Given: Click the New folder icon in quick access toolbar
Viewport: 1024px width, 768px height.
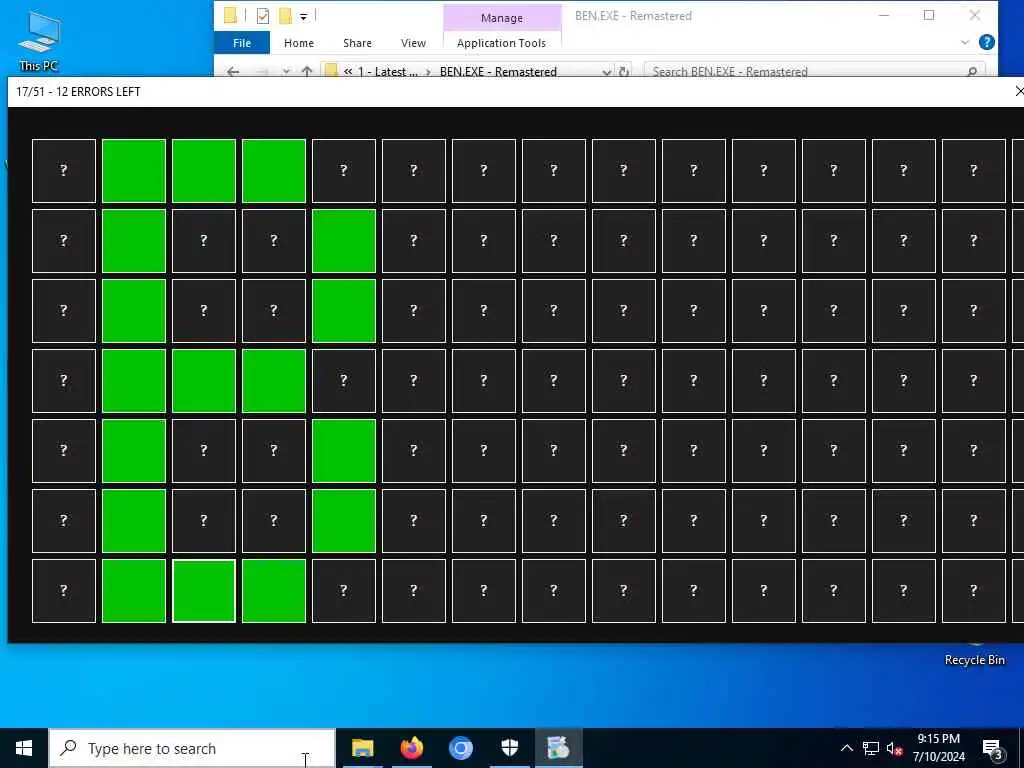Looking at the screenshot, I should point(285,16).
